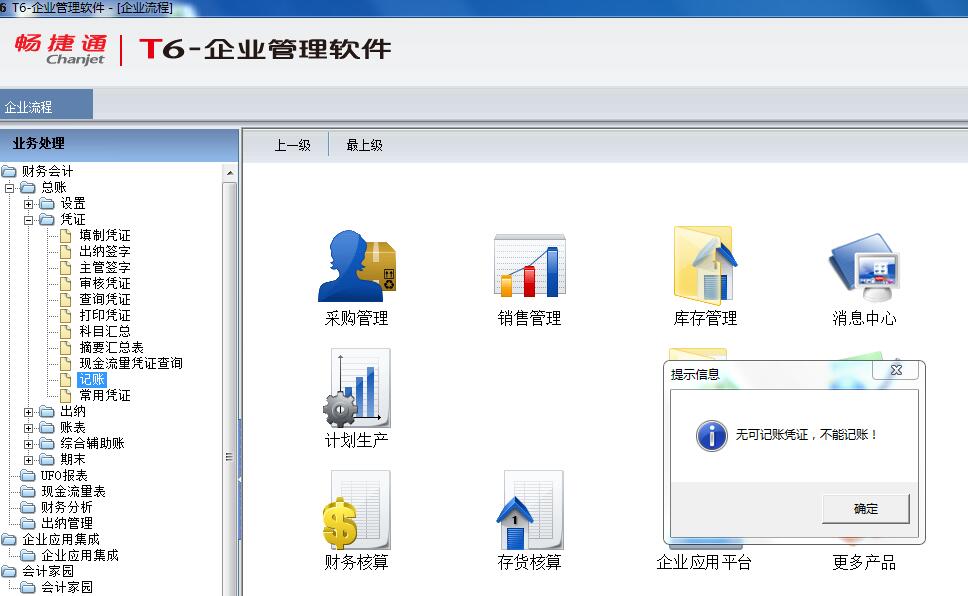Viewport: 968px width, 596px height.
Task: Select the top-level 财务会计 node
Action: click(x=48, y=171)
